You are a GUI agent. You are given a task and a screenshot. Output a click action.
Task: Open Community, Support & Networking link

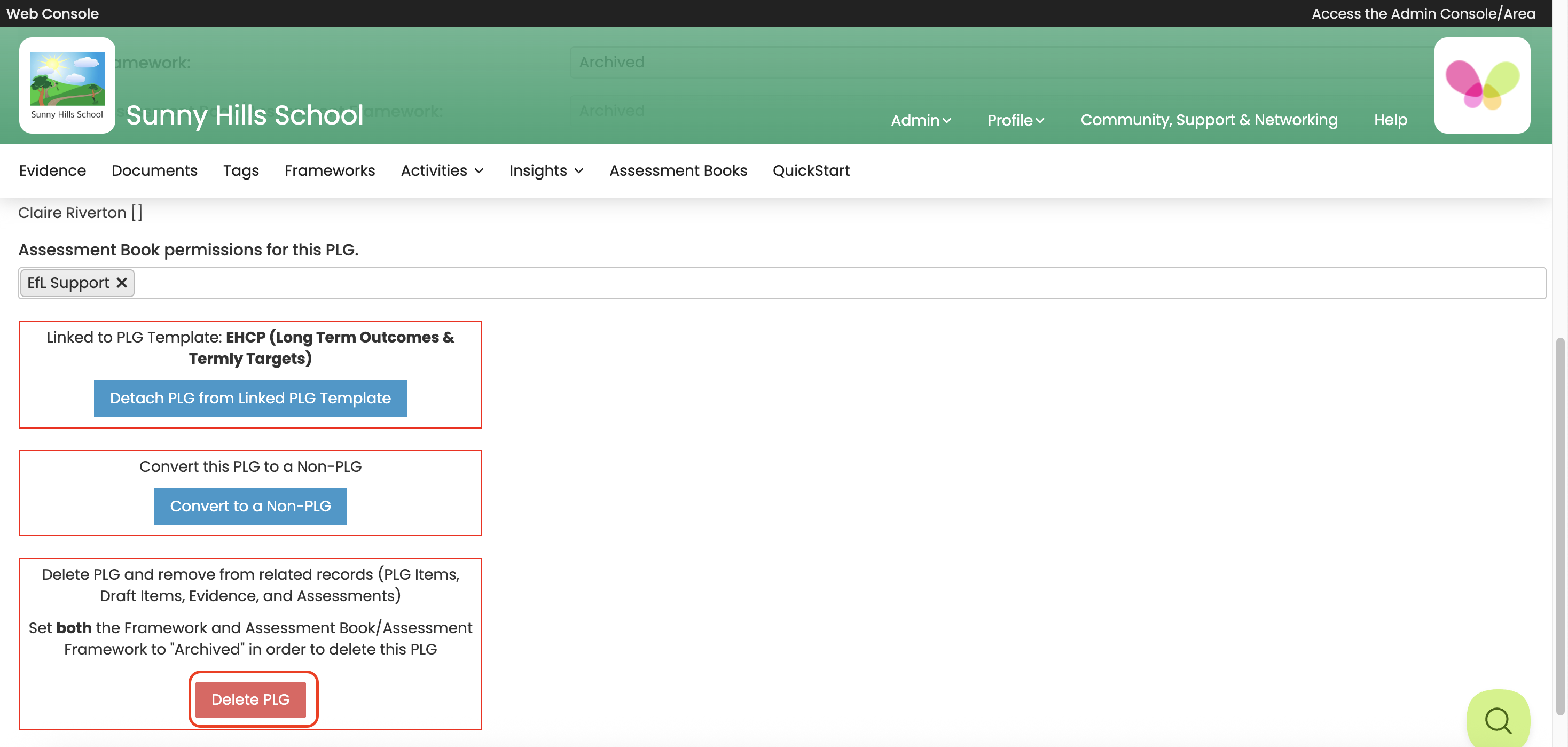[x=1208, y=120]
